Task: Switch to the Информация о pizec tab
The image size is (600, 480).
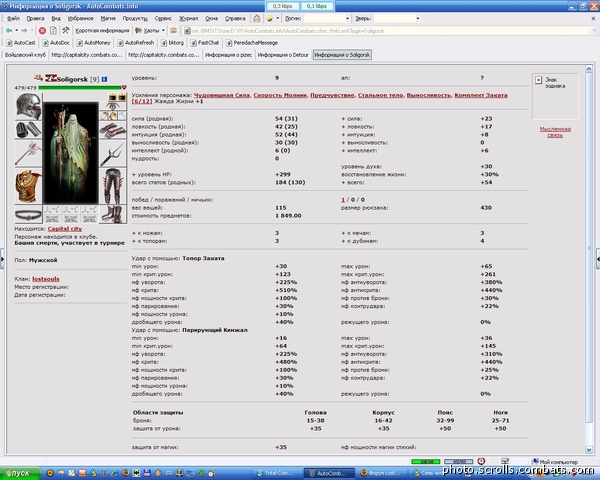Action: pos(228,55)
